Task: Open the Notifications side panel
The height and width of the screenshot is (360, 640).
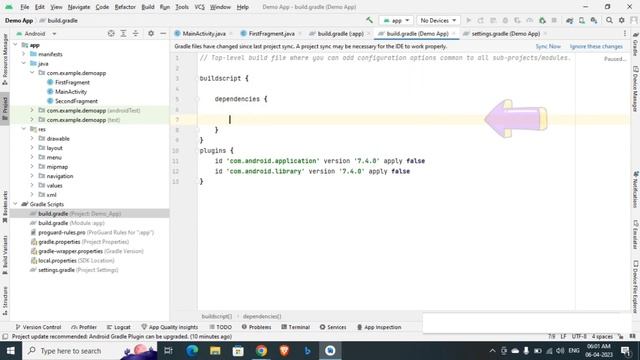Action: [635, 189]
